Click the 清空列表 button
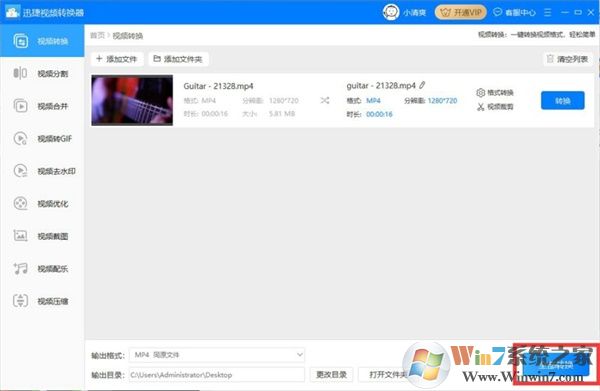The image size is (600, 391). pos(567,59)
